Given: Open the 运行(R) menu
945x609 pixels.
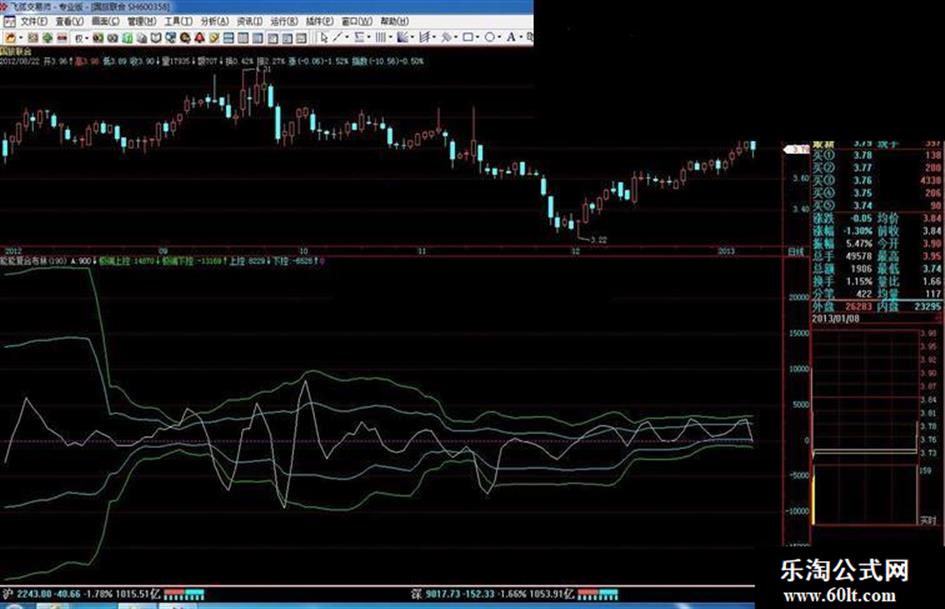Looking at the screenshot, I should [x=284, y=22].
